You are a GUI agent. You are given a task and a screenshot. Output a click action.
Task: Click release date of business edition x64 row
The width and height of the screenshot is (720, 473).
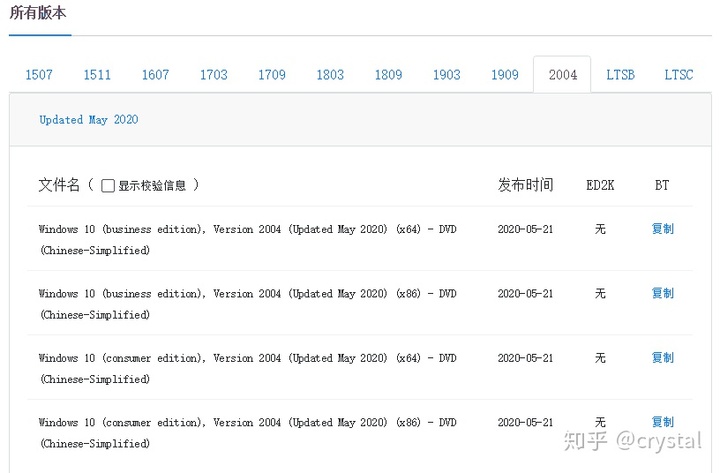pyautogui.click(x=525, y=229)
